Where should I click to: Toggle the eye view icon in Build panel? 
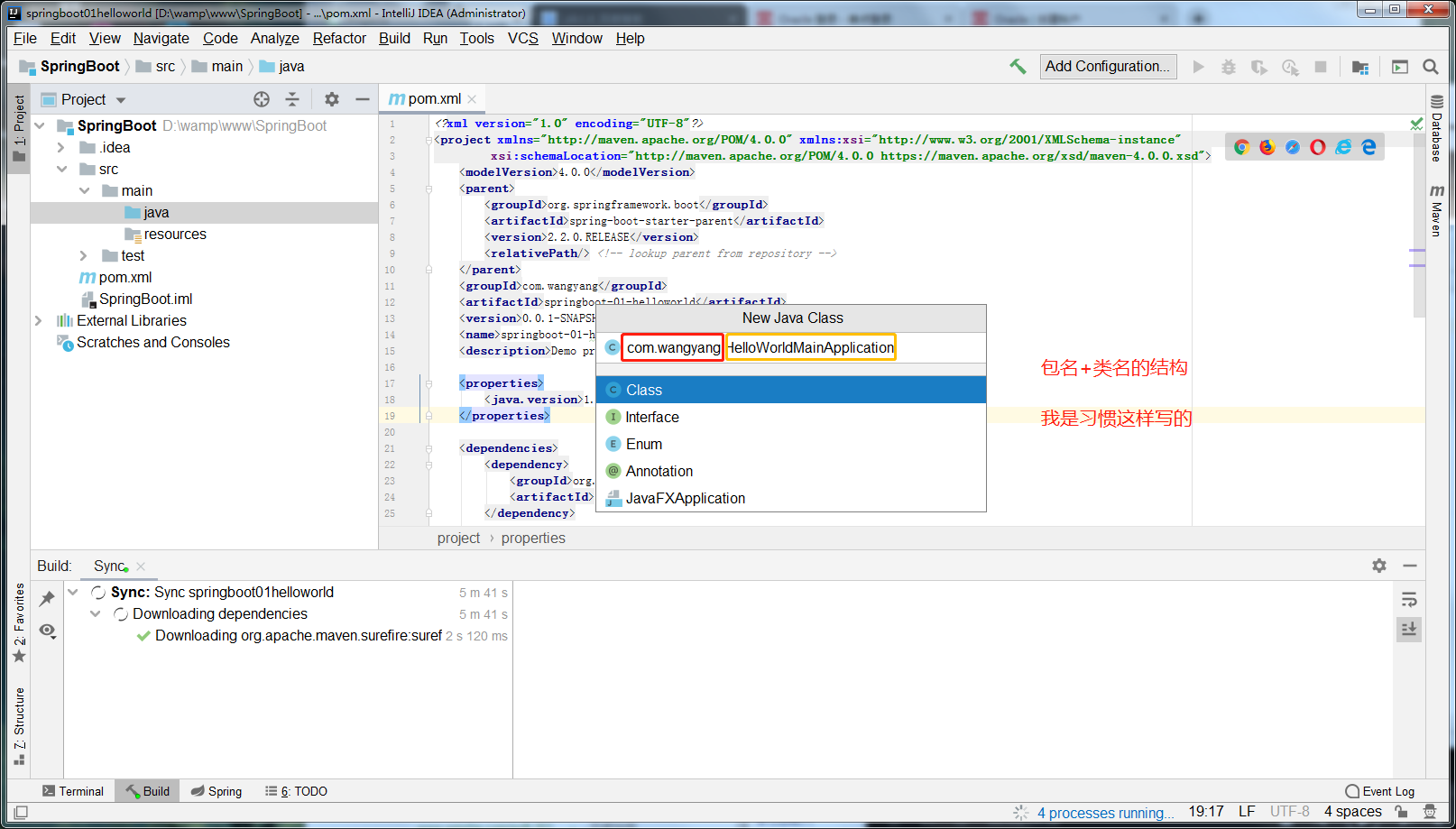(48, 631)
